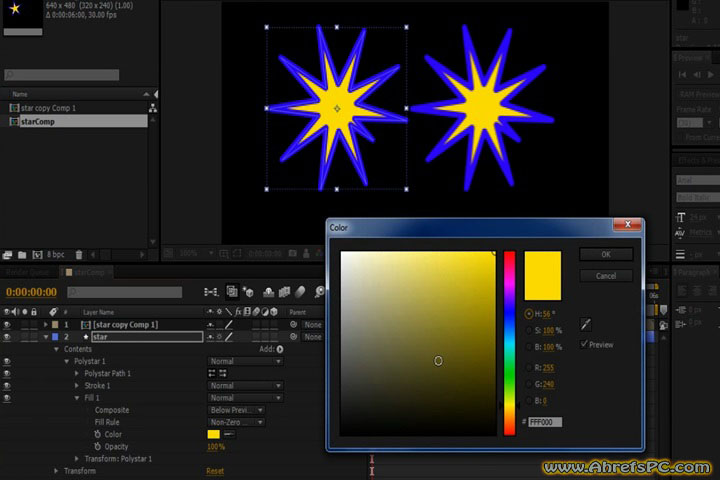The height and width of the screenshot is (480, 720).
Task: Enable motion blur icon in timeline
Action: (x=300, y=292)
